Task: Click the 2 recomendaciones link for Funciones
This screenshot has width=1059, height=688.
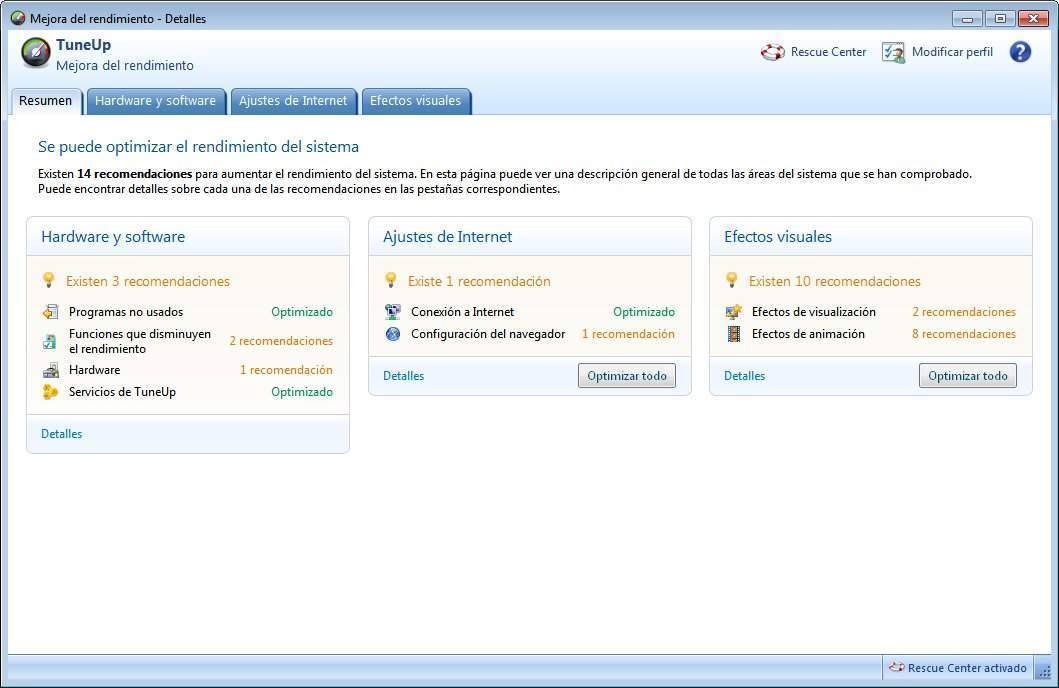Action: [x=281, y=341]
